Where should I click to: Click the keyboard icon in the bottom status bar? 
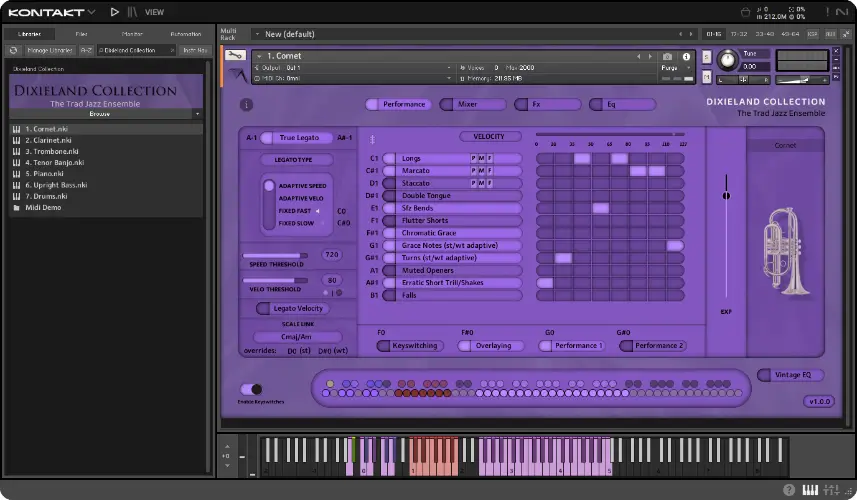[x=810, y=490]
